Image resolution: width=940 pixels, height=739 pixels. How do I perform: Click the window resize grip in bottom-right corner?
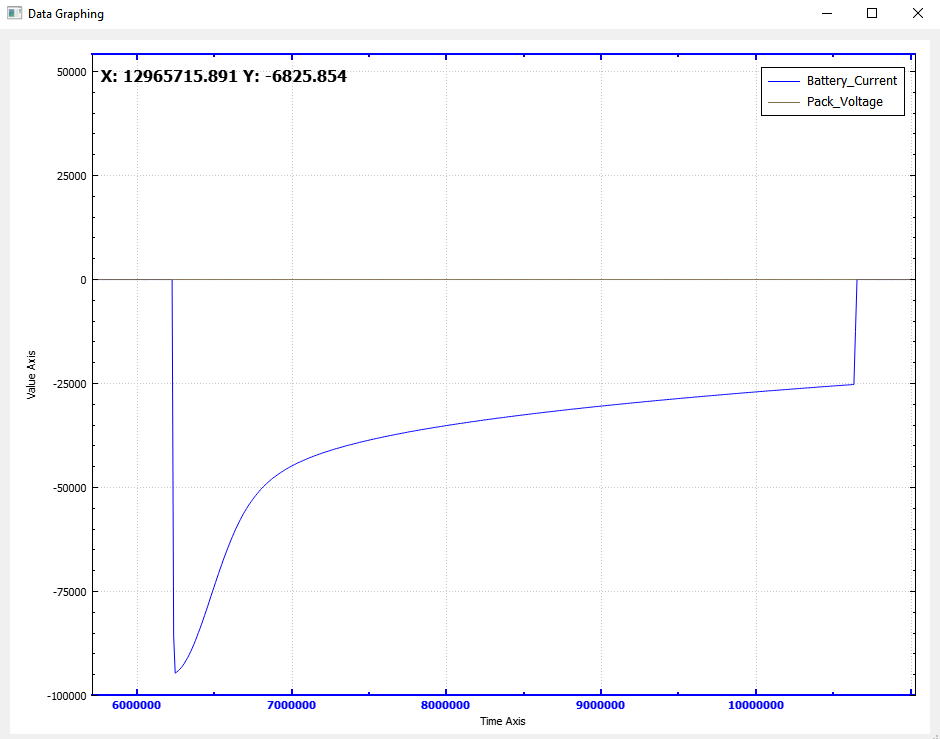click(935, 734)
